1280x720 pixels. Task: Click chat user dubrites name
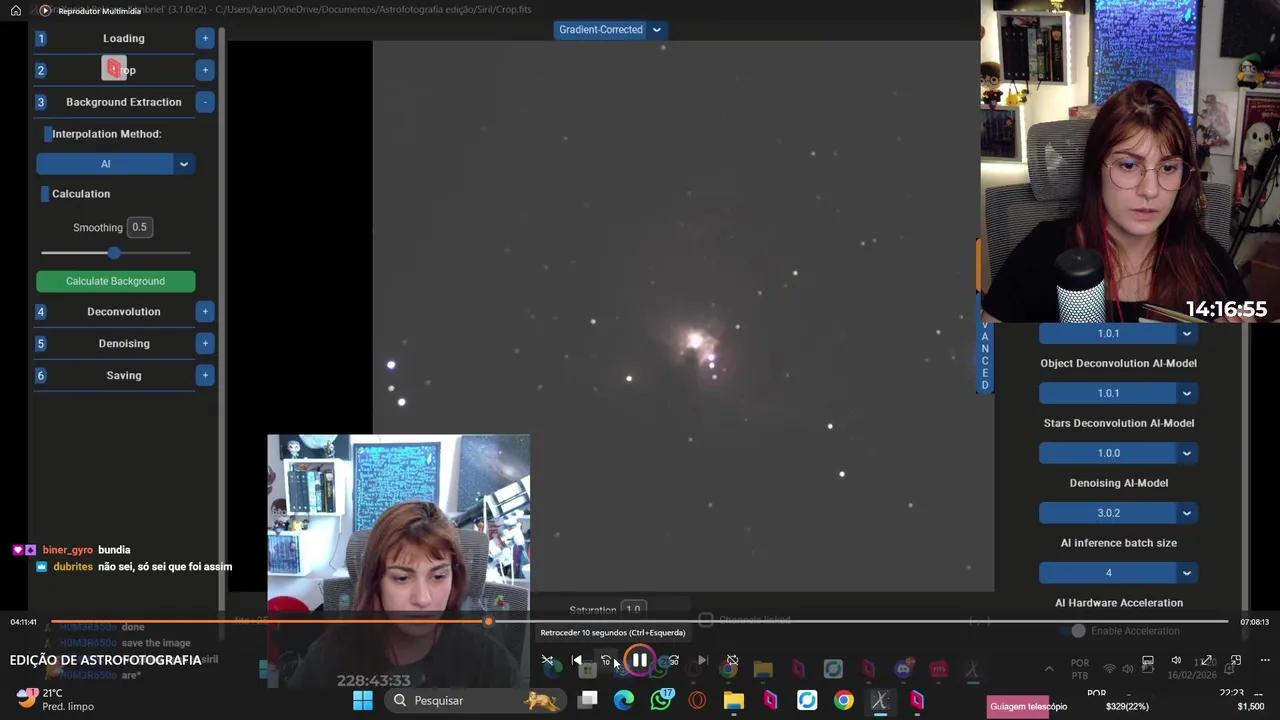[73, 567]
